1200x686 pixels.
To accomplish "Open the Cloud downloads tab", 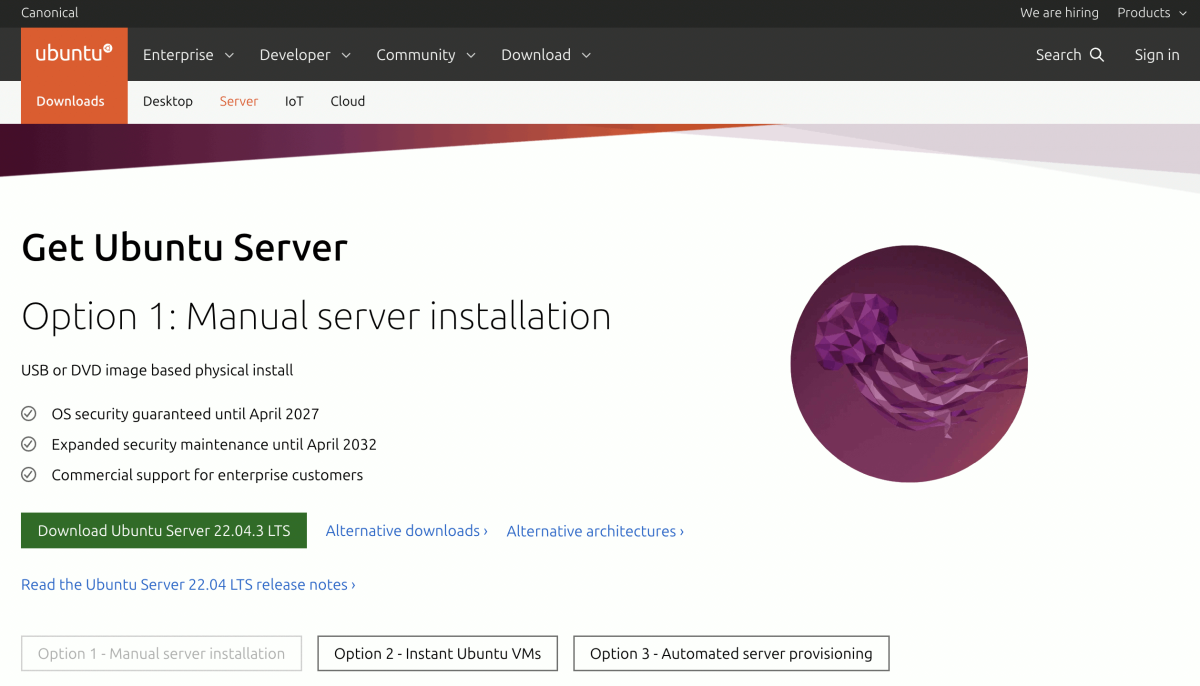I will 347,101.
